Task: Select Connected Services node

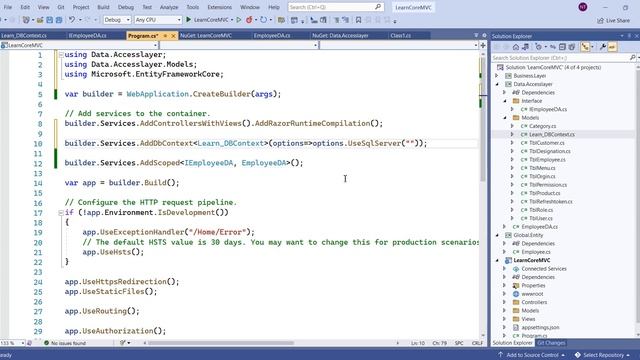Action: [544, 269]
